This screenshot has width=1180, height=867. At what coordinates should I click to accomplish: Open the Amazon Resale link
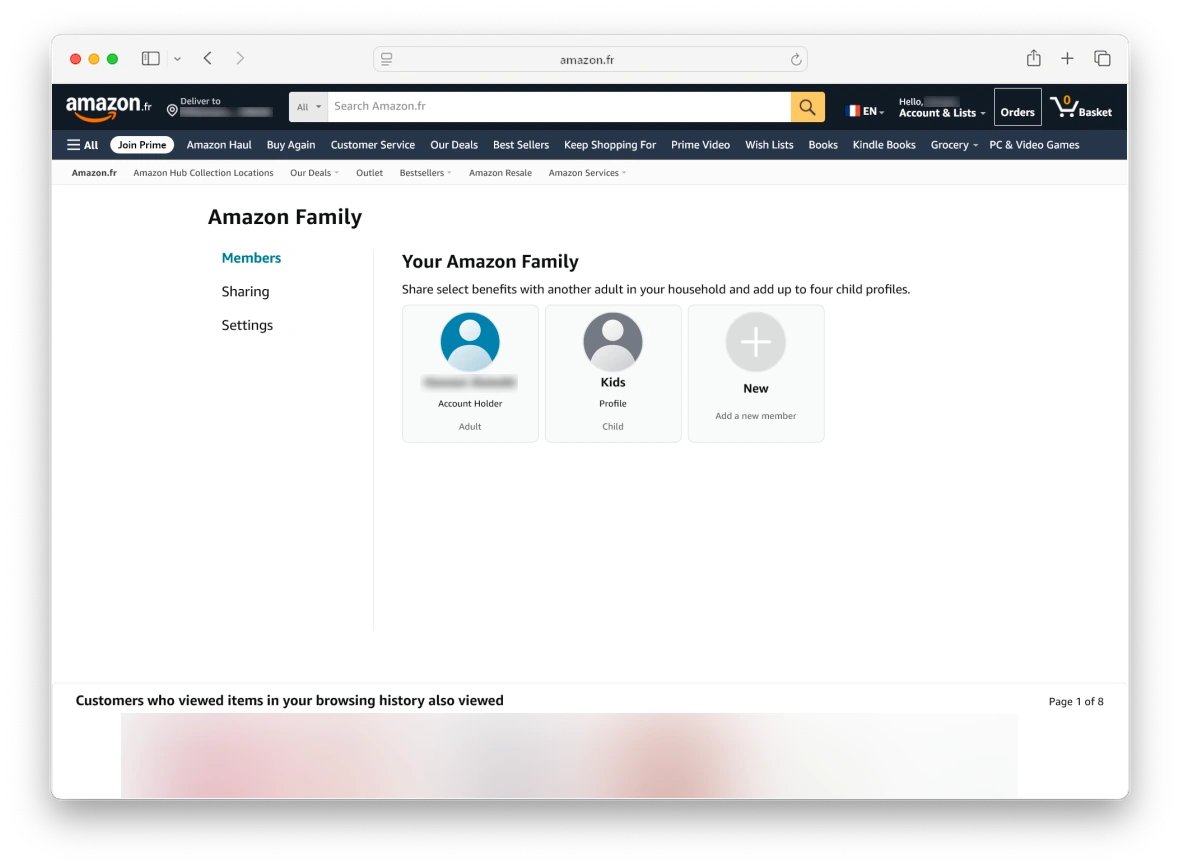click(500, 173)
